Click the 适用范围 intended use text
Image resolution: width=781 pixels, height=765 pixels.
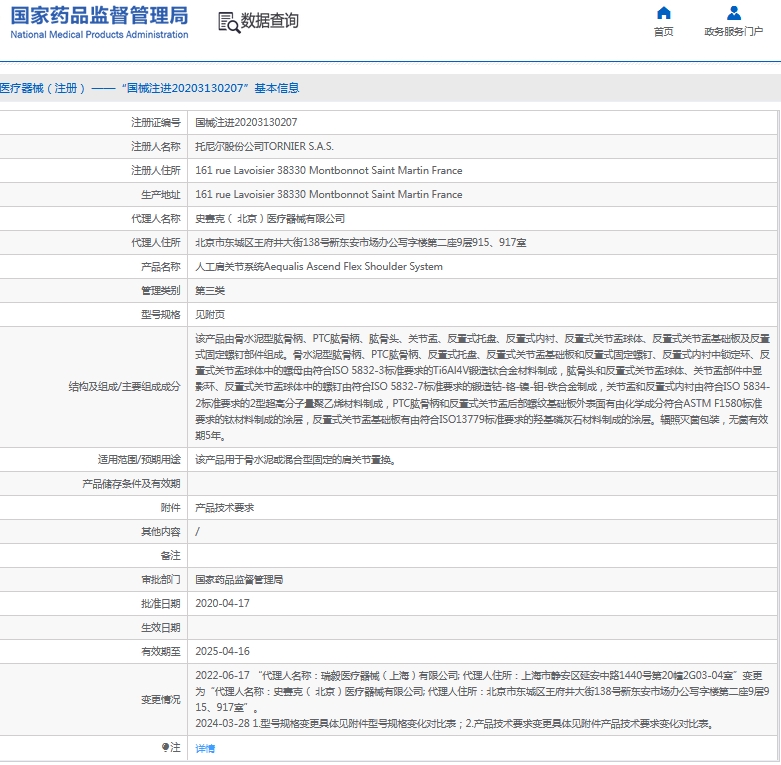296,460
